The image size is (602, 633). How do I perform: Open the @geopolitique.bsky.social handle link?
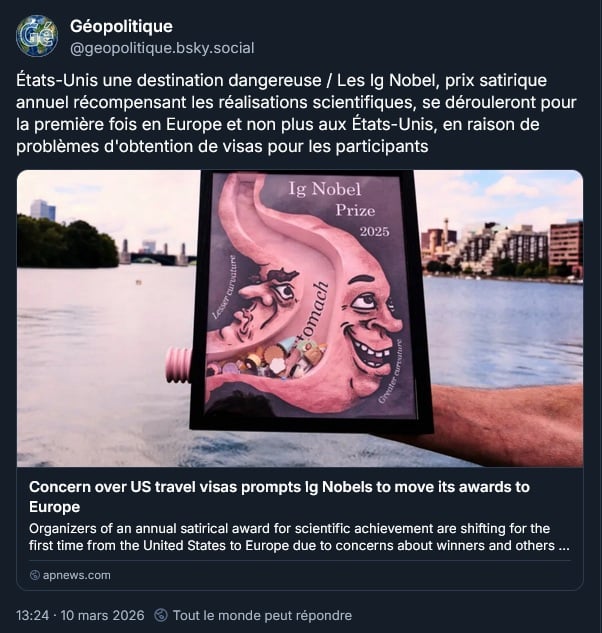pyautogui.click(x=162, y=48)
